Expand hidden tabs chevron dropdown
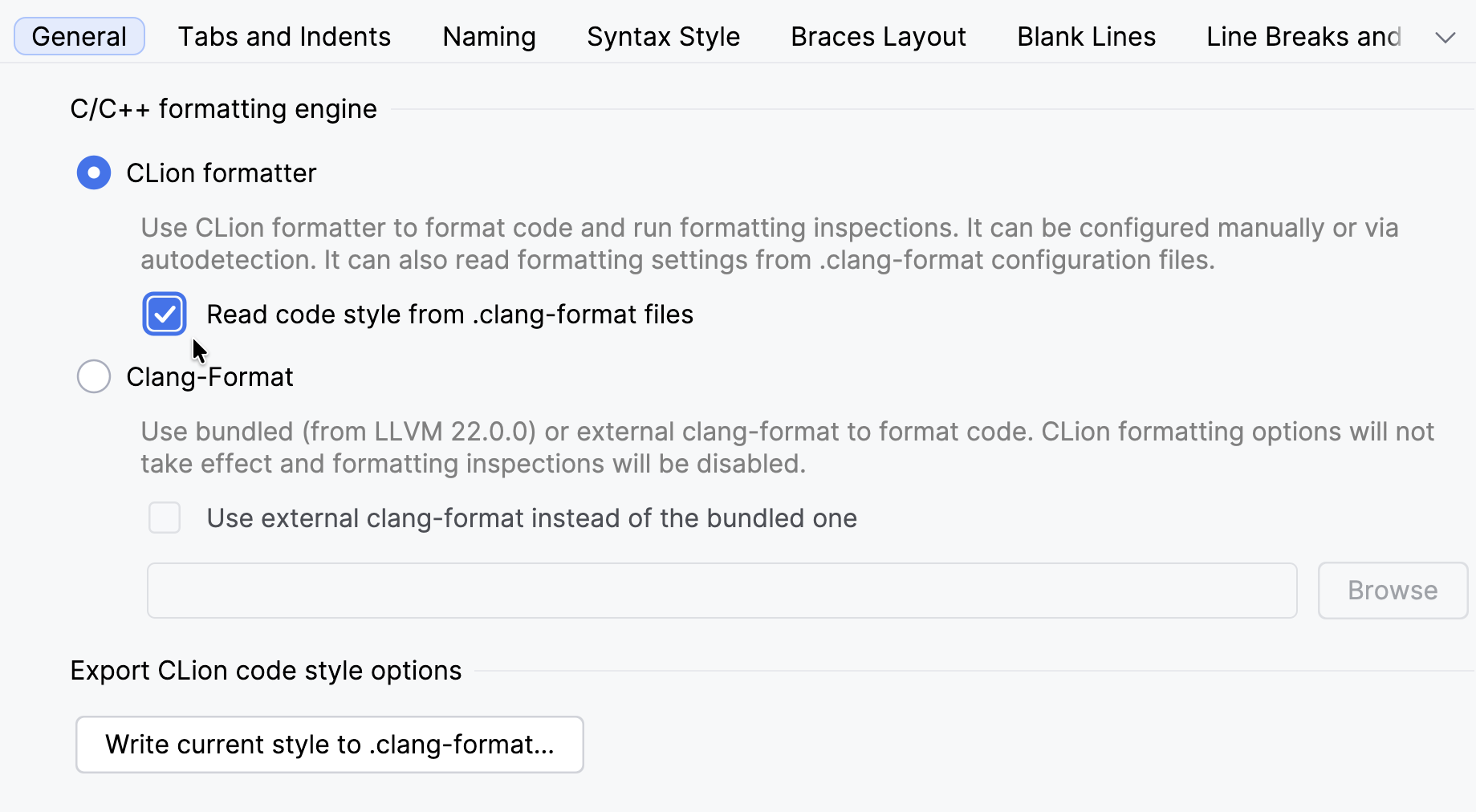Viewport: 1476px width, 812px height. tap(1445, 38)
